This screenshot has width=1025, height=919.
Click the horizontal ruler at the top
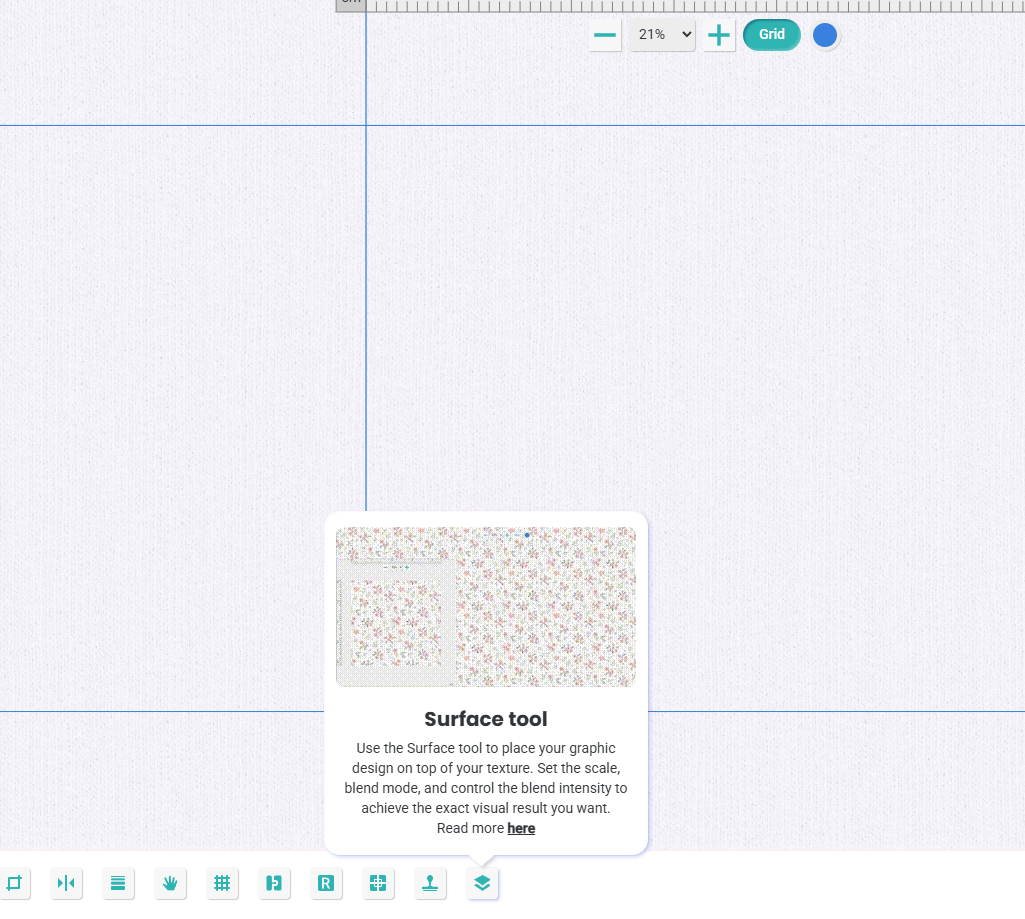point(680,5)
